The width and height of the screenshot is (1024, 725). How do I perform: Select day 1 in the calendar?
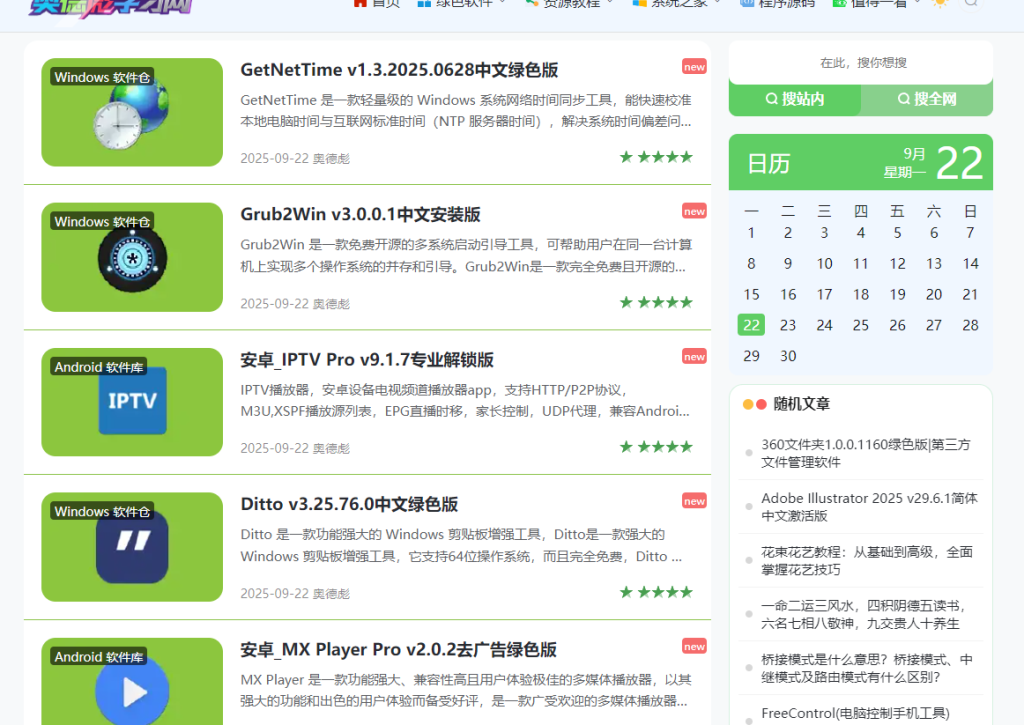(x=751, y=233)
